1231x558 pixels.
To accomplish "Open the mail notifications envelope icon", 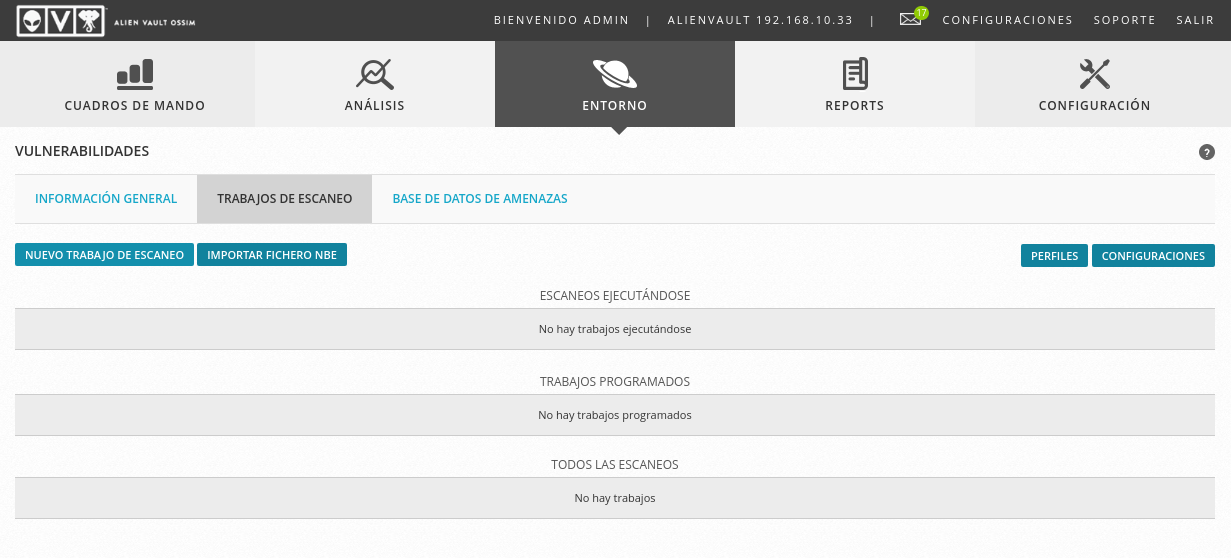I will coord(909,19).
